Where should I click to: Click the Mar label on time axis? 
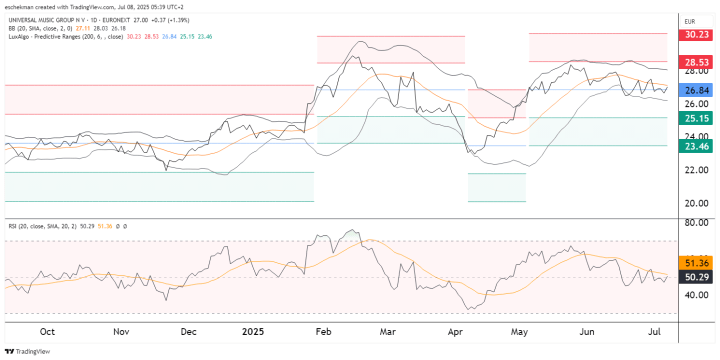(x=389, y=332)
